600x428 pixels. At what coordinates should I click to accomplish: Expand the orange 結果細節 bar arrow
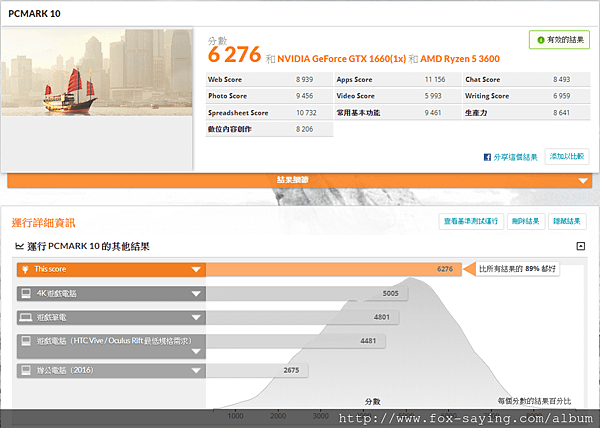tap(583, 181)
